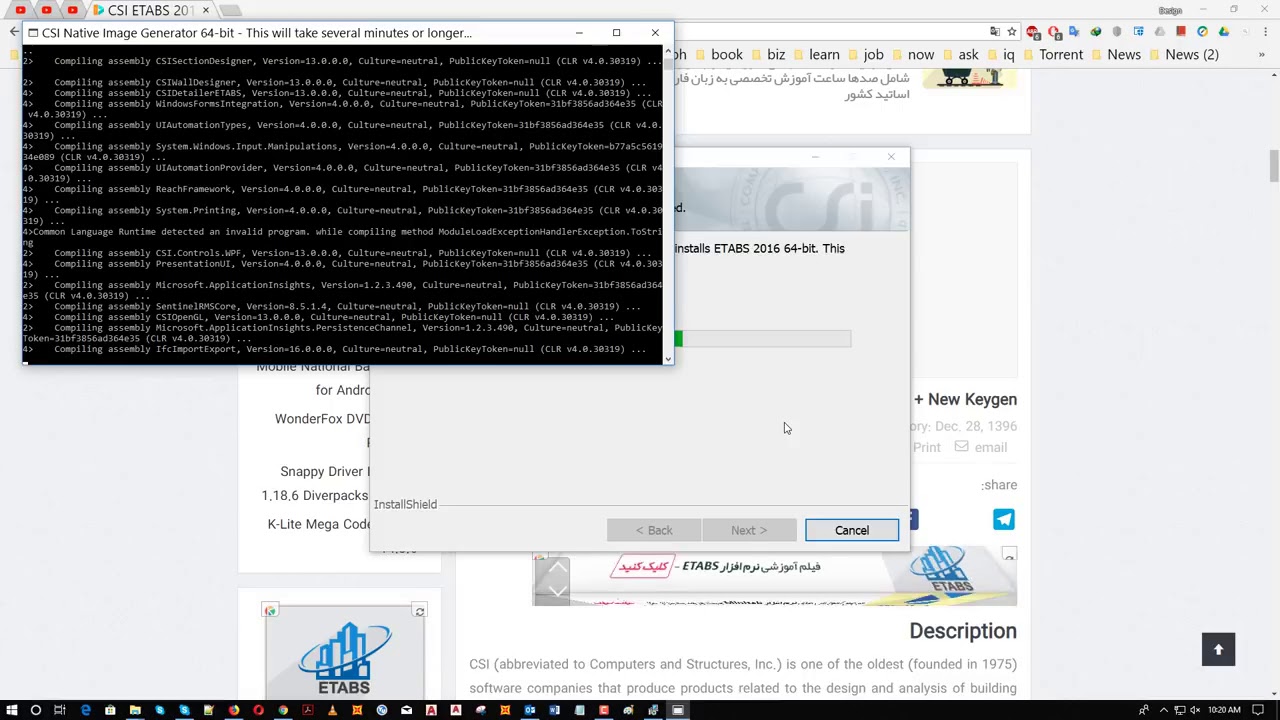Click the translate page icon in the address bar
Image resolution: width=1280 pixels, height=720 pixels.
(x=994, y=32)
